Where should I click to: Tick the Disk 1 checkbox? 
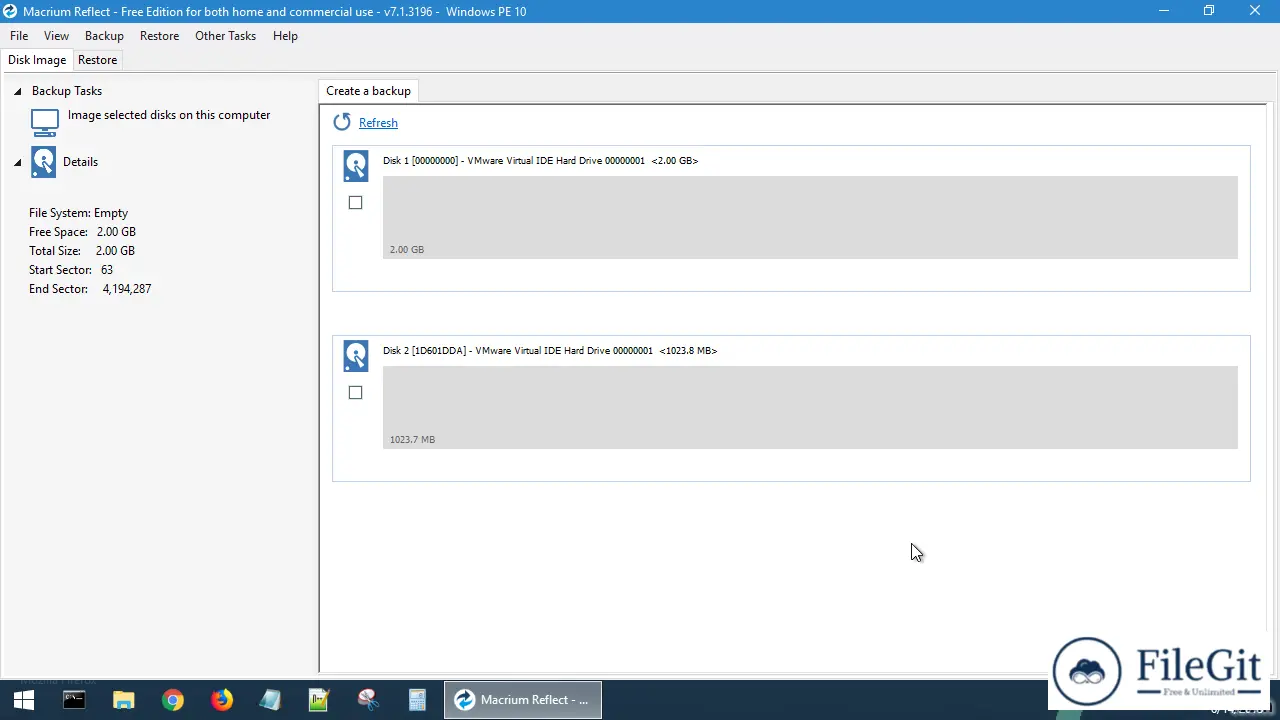(355, 203)
